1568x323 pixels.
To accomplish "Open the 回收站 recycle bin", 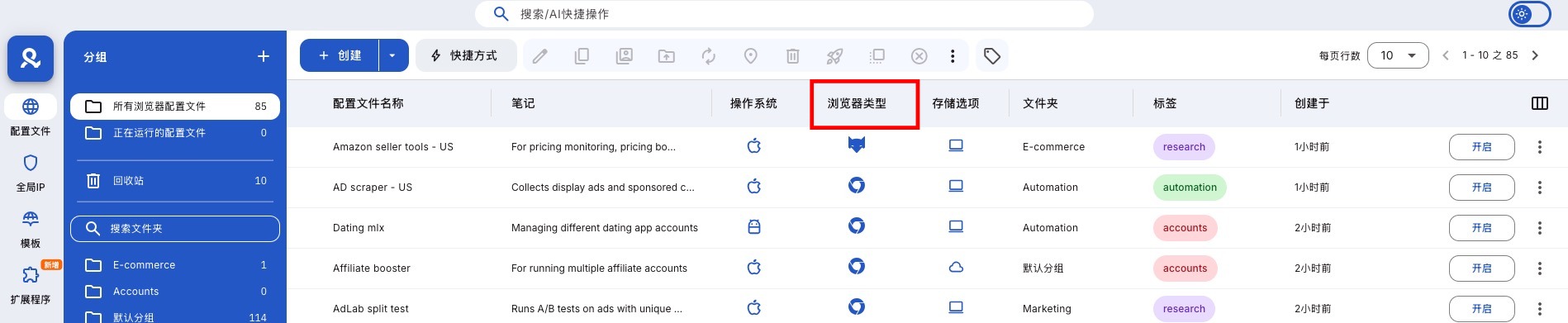I will [x=175, y=181].
